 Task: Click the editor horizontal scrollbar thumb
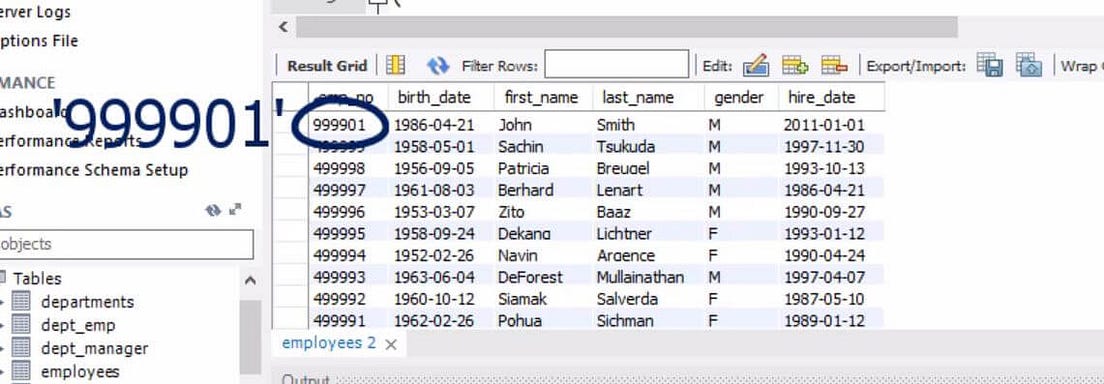coord(627,27)
